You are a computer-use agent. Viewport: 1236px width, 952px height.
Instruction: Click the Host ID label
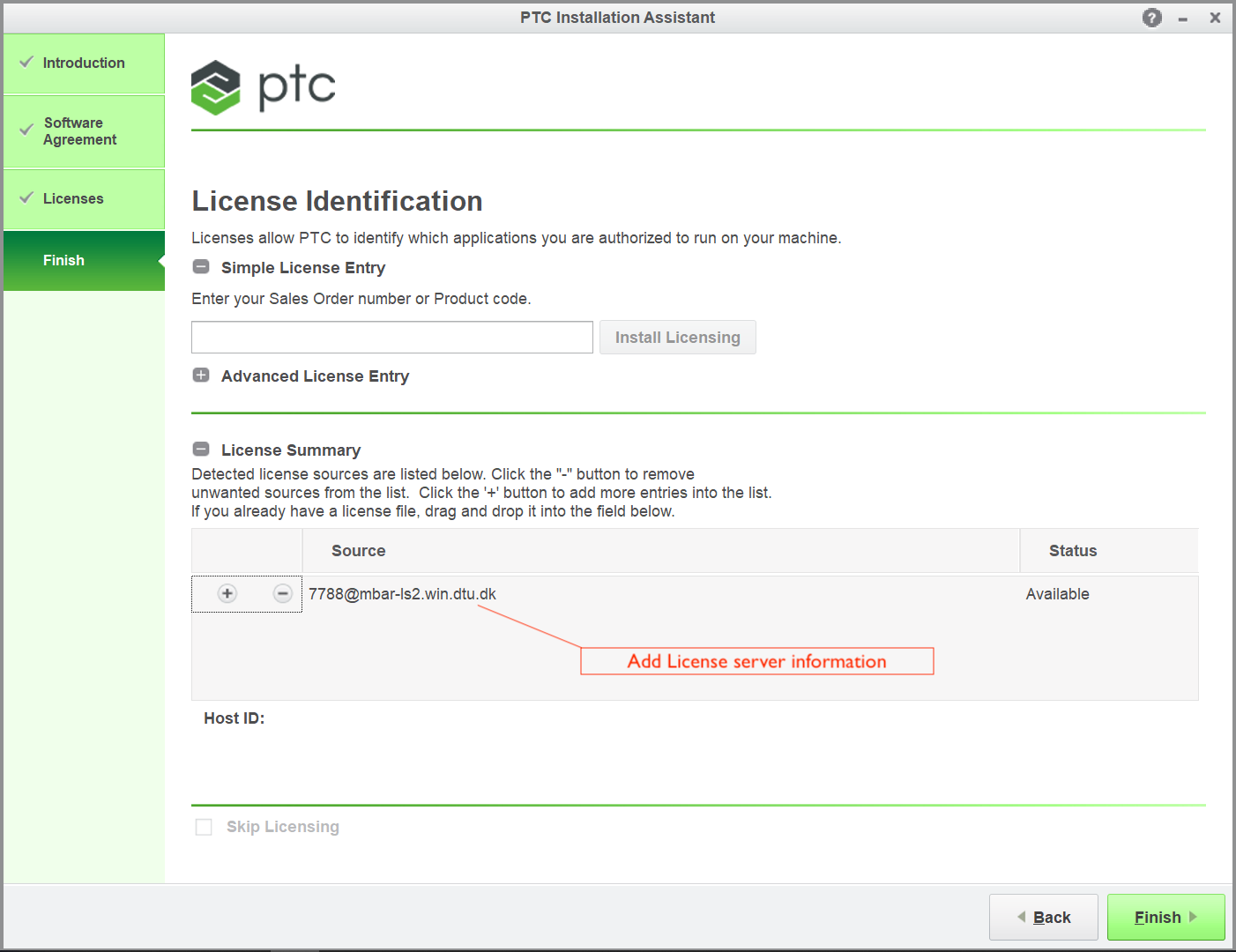[x=235, y=718]
